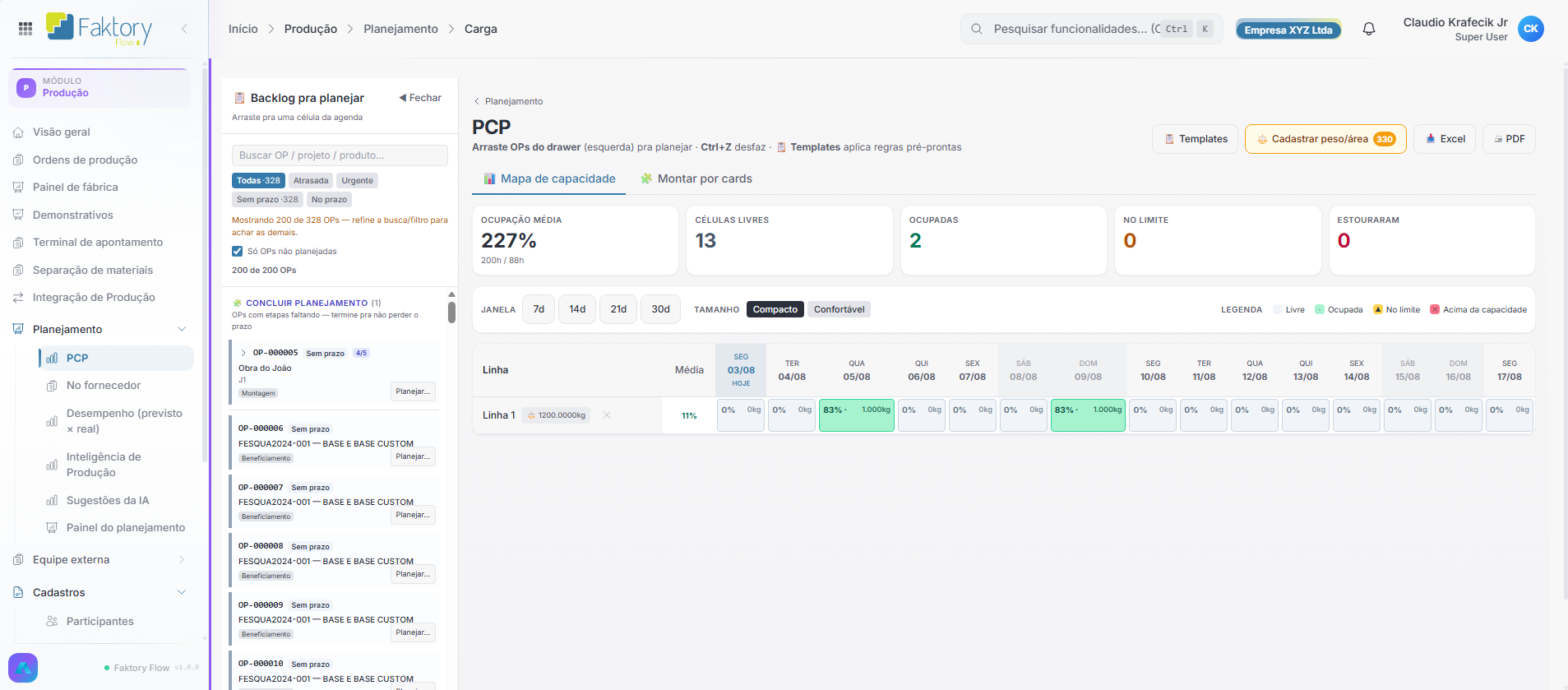Click the Sugestões da IA chart icon
Screen dimensions: 1568x690
[52, 501]
